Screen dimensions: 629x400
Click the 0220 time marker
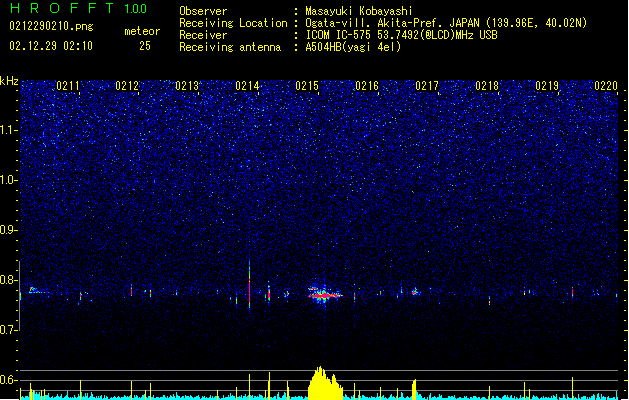tap(606, 86)
